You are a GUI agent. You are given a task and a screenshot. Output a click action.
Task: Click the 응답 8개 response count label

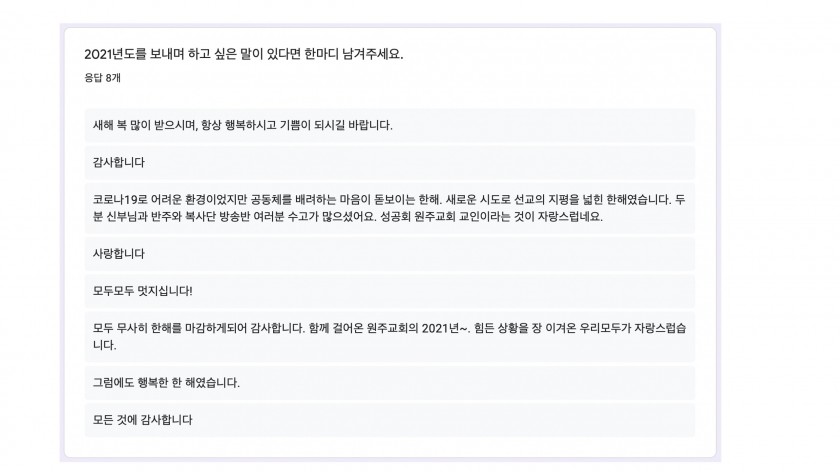point(102,78)
